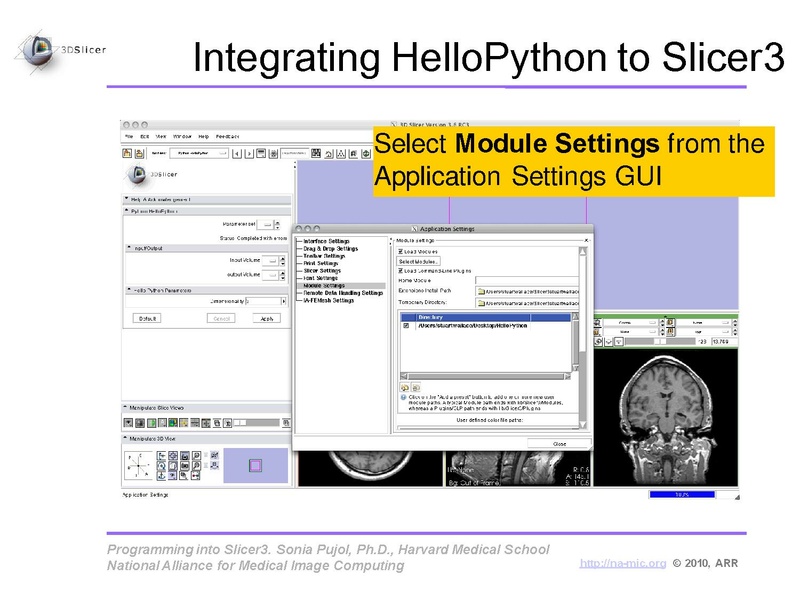The height and width of the screenshot is (600, 800).
Task: Toggle Load Command-Line Plugins checkbox
Action: 401,271
